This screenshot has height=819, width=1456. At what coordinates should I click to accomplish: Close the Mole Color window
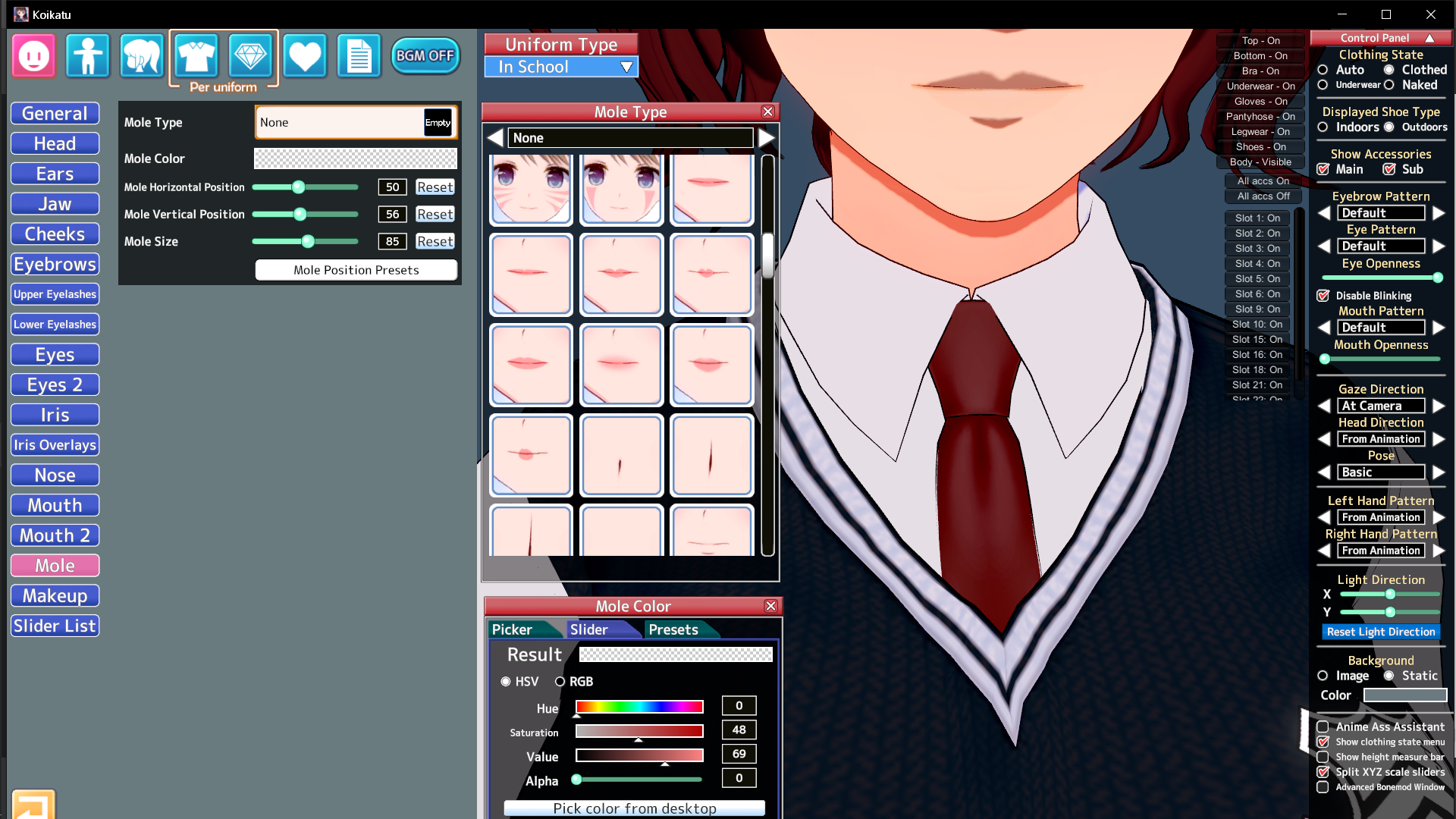point(770,606)
